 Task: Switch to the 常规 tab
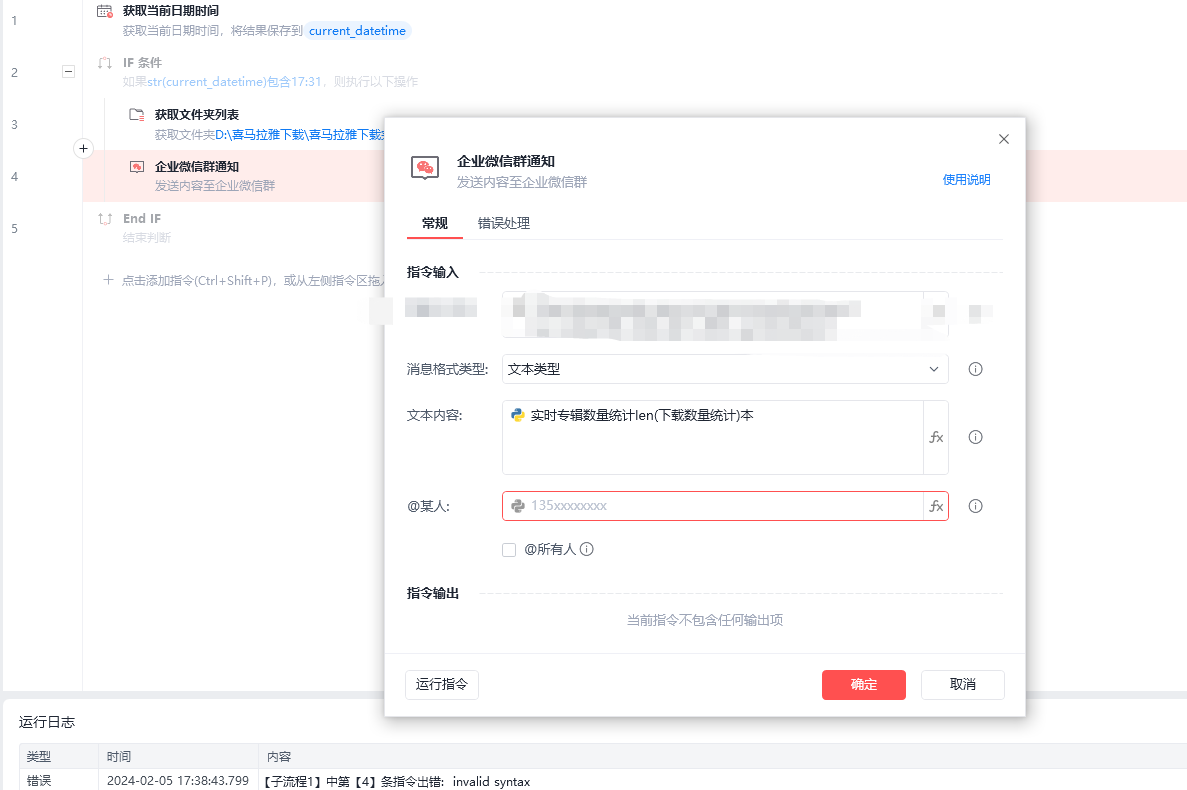tap(435, 223)
